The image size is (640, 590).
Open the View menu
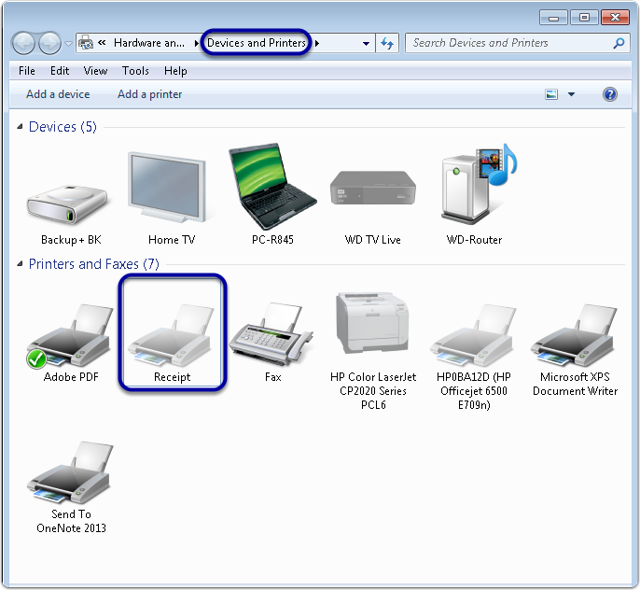96,71
